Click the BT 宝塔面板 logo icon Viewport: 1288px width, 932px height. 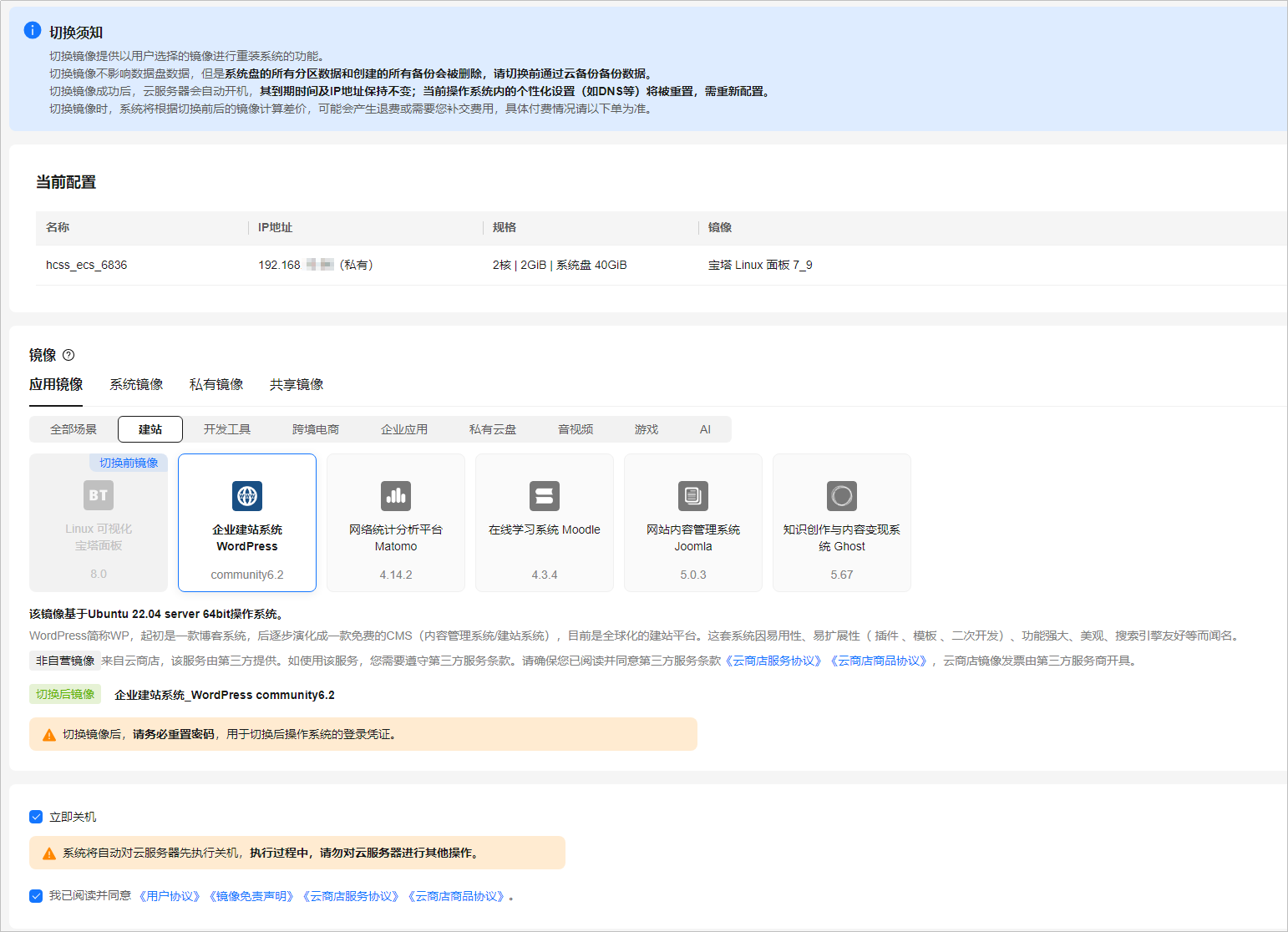[99, 495]
